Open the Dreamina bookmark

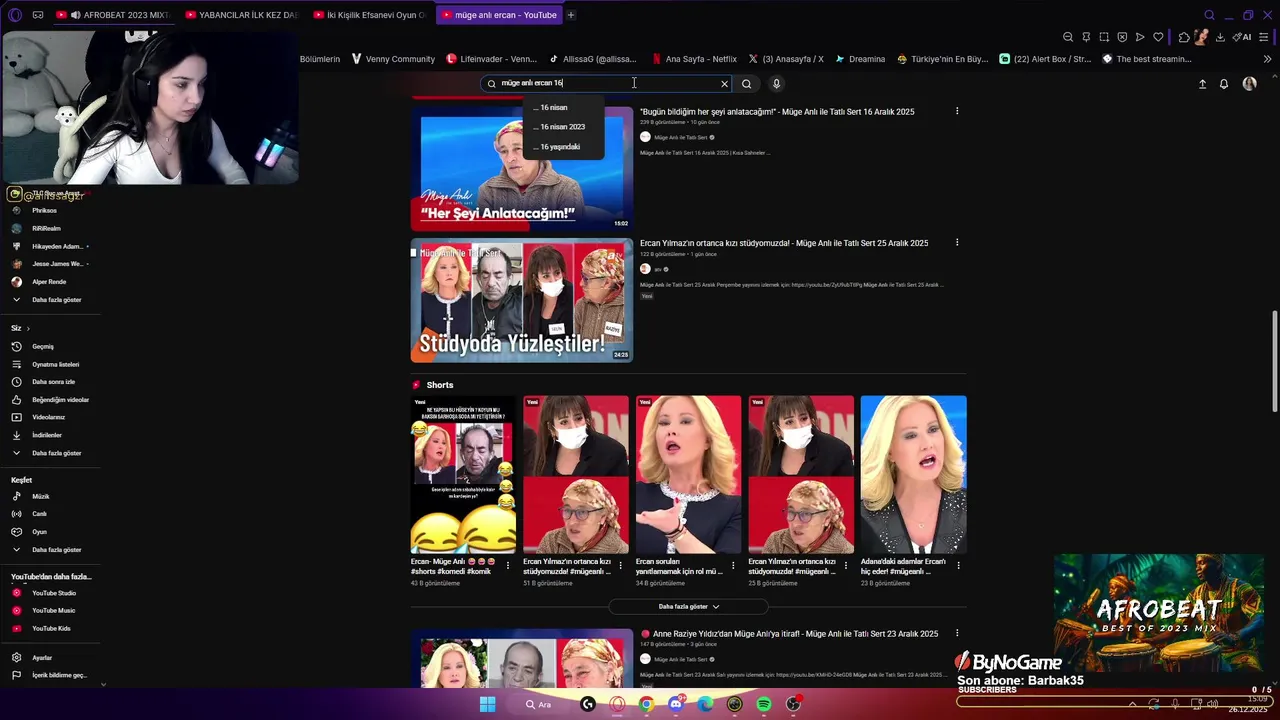pos(860,59)
